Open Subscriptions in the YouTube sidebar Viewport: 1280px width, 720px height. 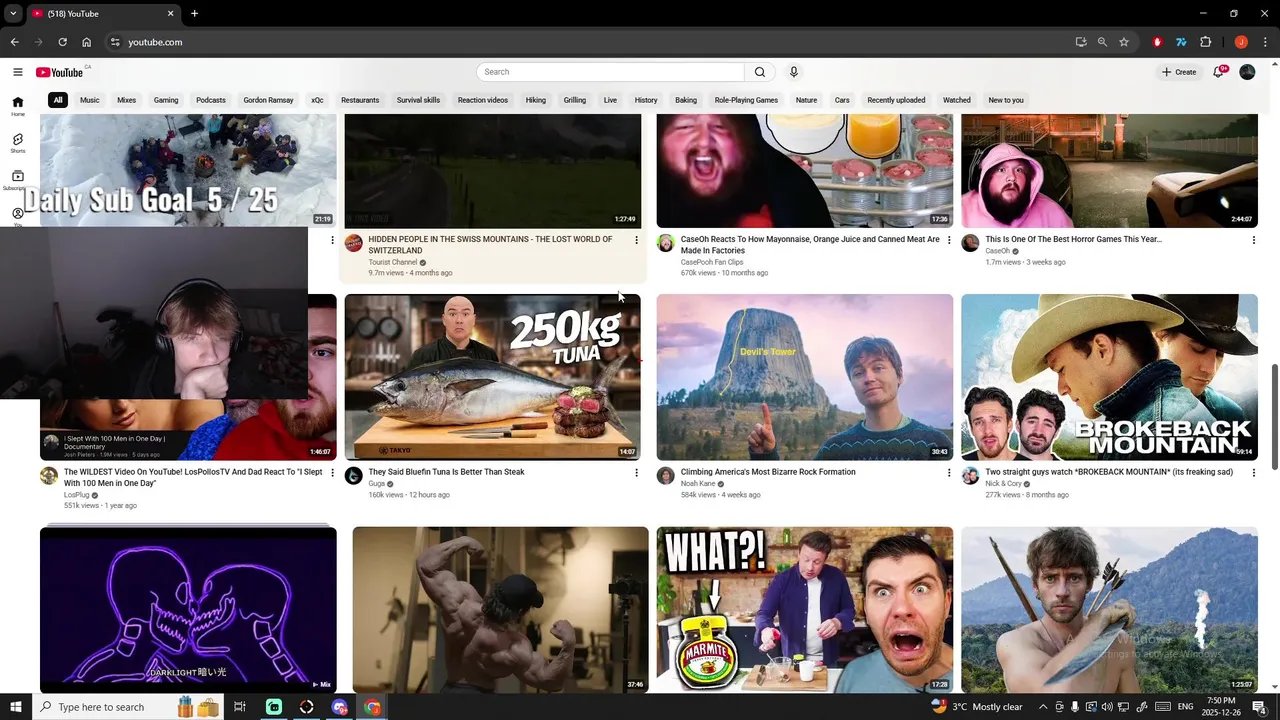point(17,180)
